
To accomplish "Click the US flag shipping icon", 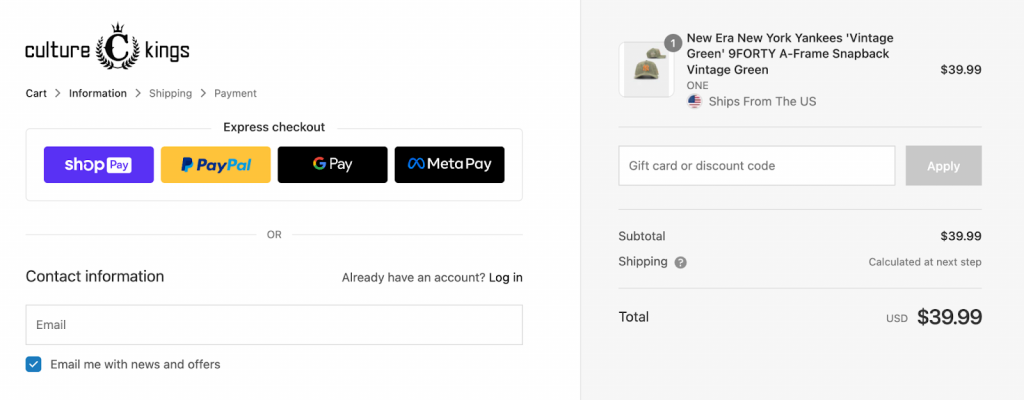I will (x=694, y=101).
